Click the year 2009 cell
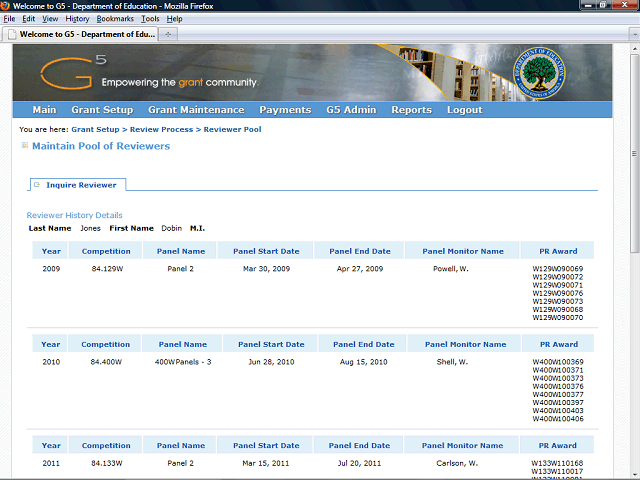 coord(51,269)
